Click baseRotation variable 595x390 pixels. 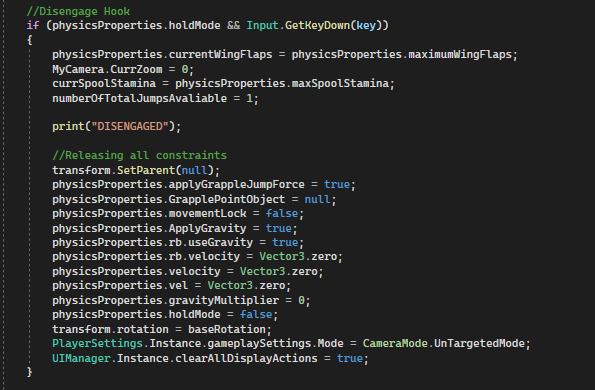point(227,329)
